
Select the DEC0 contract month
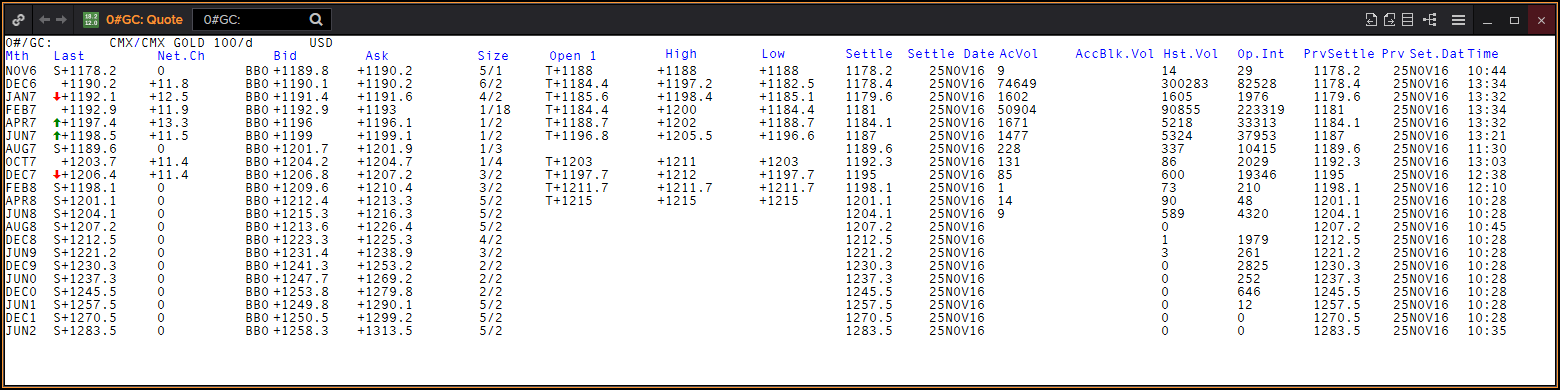click(x=21, y=292)
